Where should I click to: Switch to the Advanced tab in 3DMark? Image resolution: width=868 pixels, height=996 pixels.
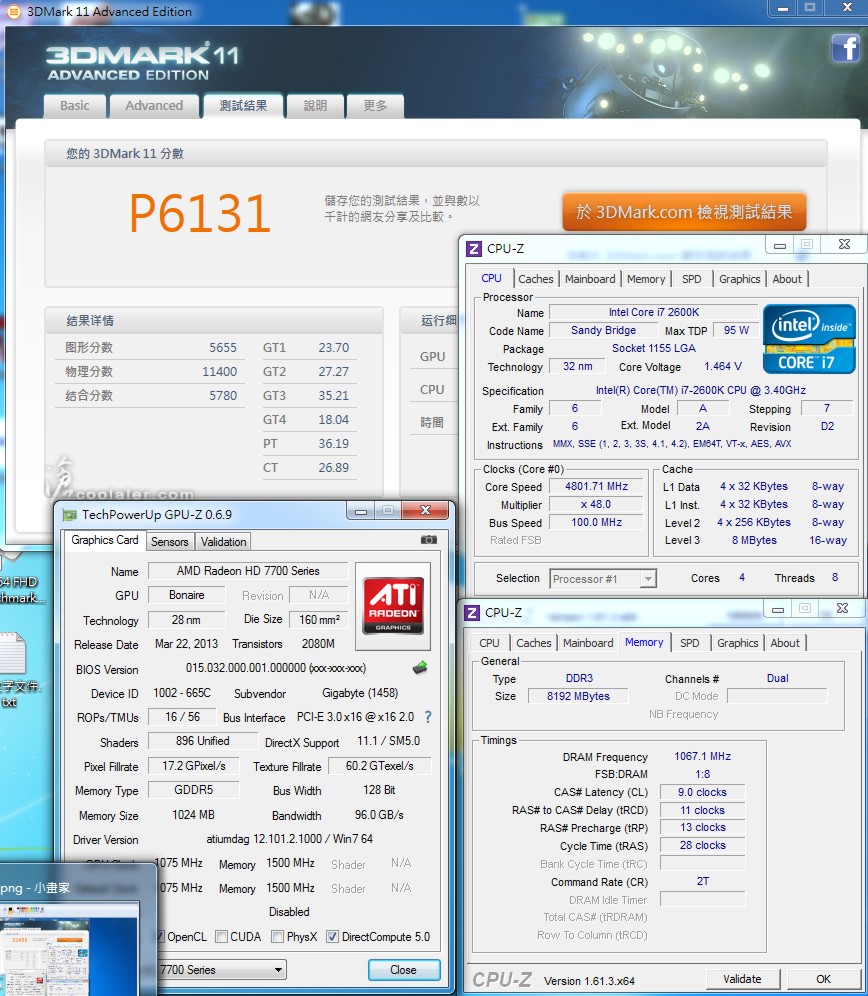(154, 105)
